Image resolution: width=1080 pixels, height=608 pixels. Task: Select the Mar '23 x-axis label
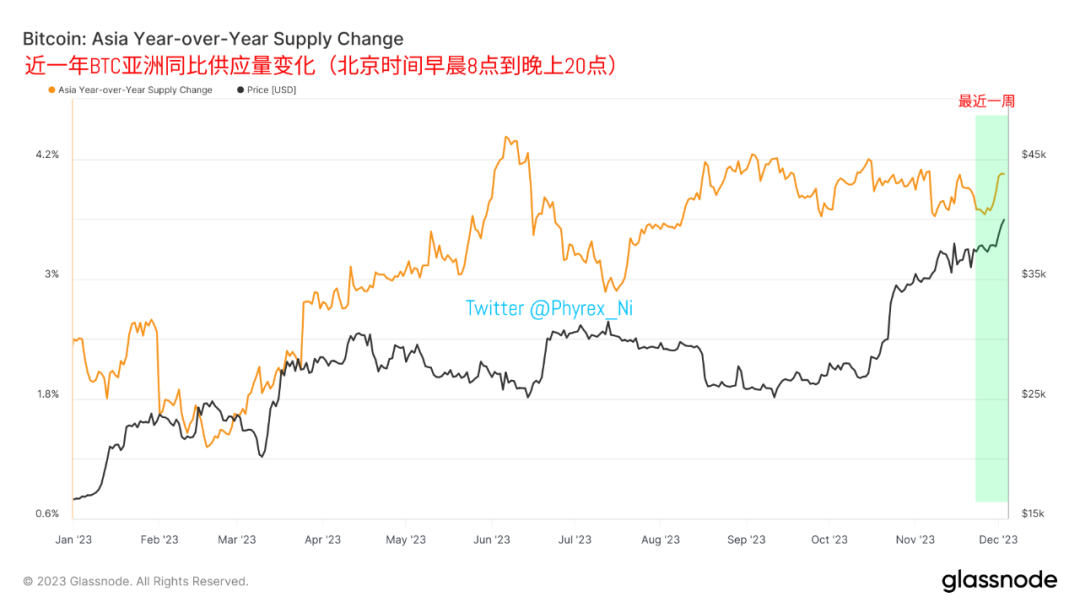click(237, 540)
